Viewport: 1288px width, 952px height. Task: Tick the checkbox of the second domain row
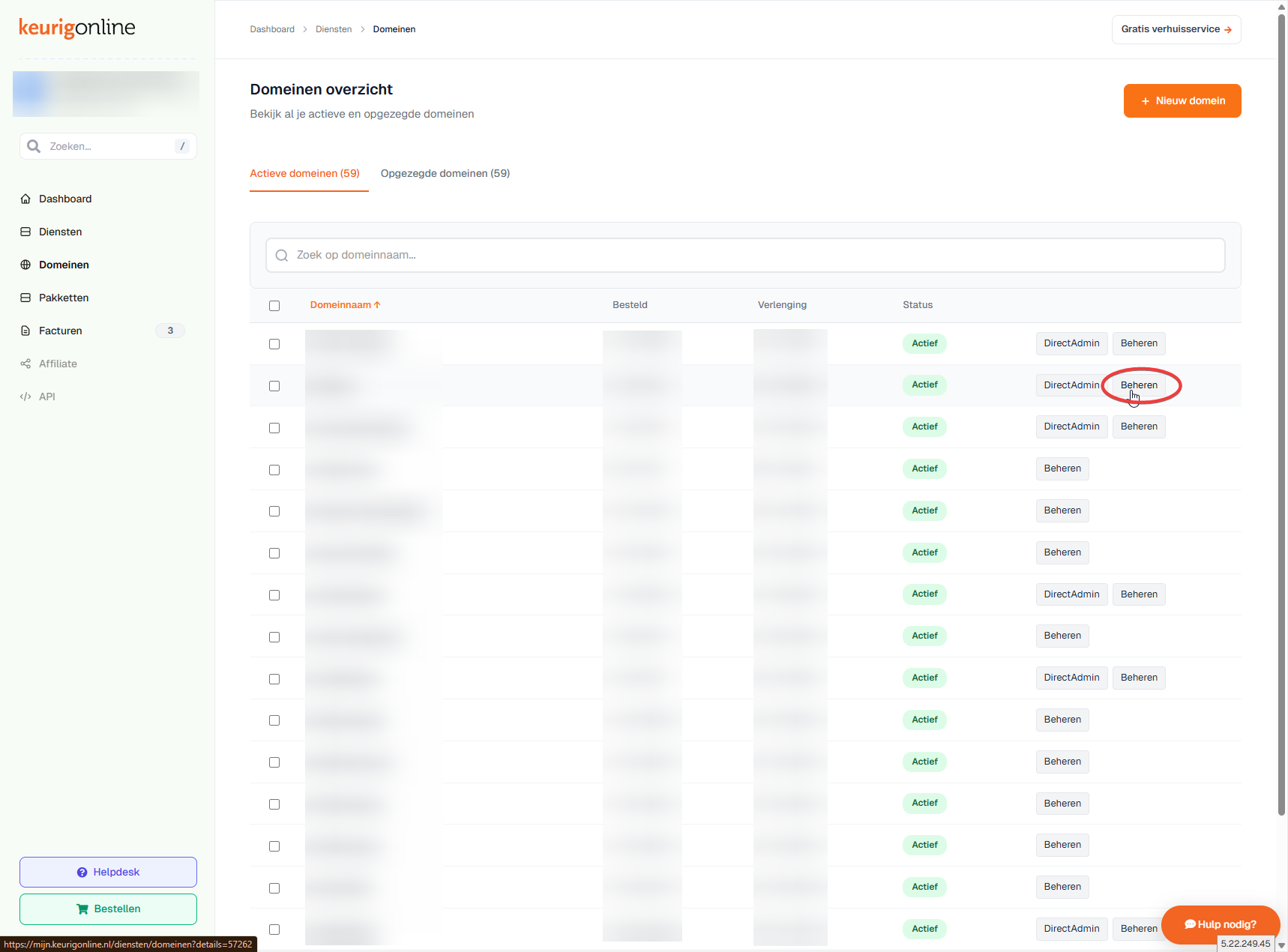tap(274, 386)
